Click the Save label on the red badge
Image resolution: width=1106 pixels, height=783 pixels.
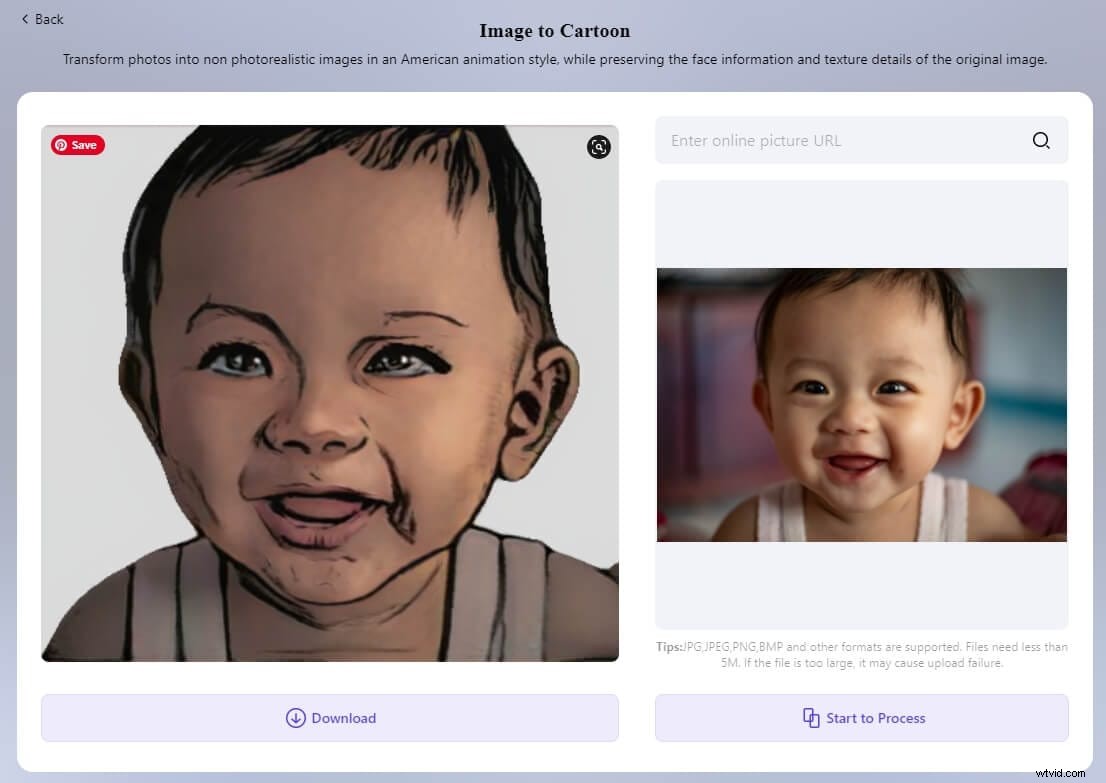click(x=84, y=145)
